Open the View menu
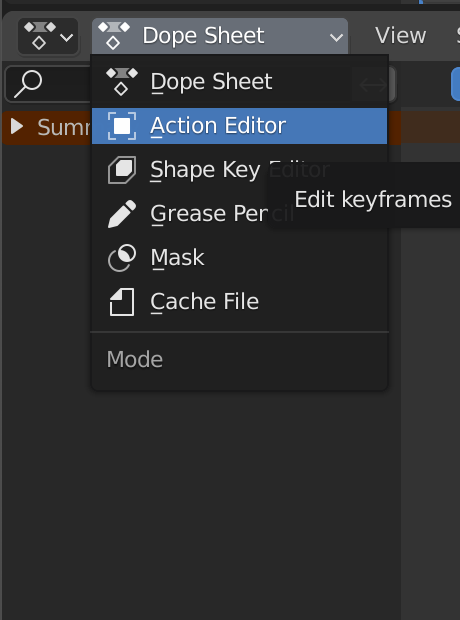This screenshot has width=460, height=620. (400, 36)
